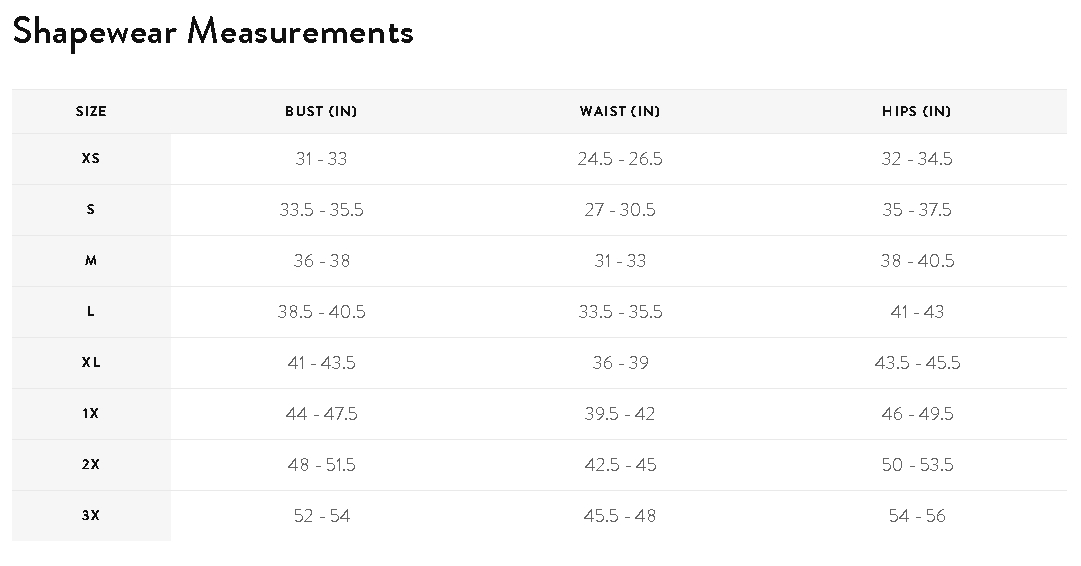Image resolution: width=1081 pixels, height=566 pixels.
Task: Click hips value 46 - 49.5
Action: [x=917, y=414]
